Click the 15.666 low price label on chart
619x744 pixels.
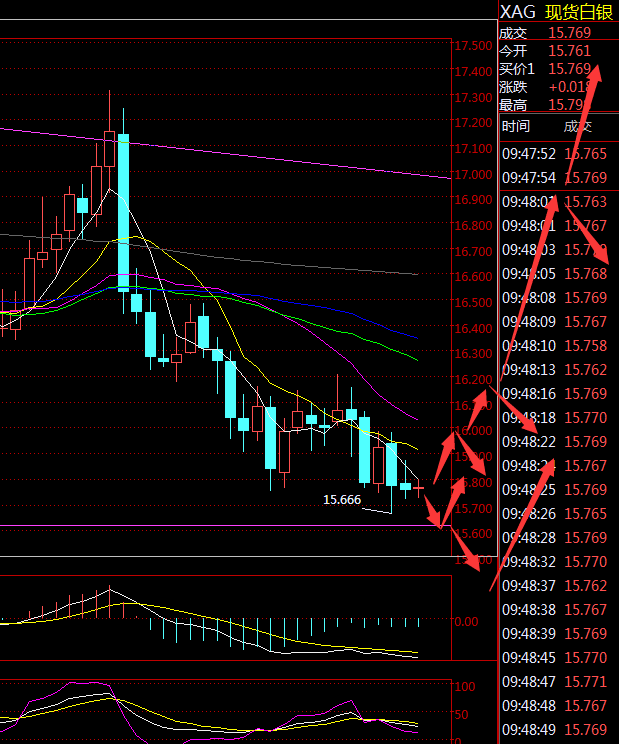pos(342,500)
